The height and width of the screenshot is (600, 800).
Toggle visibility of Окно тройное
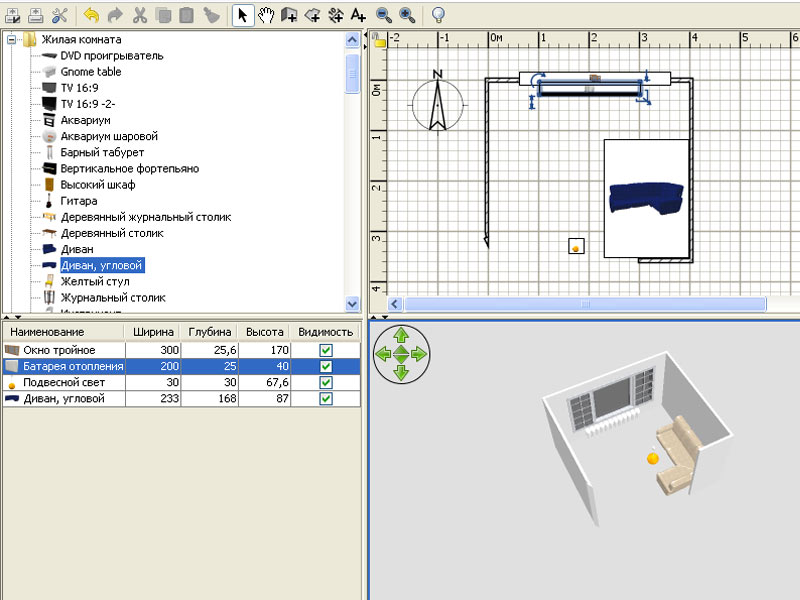coord(326,350)
